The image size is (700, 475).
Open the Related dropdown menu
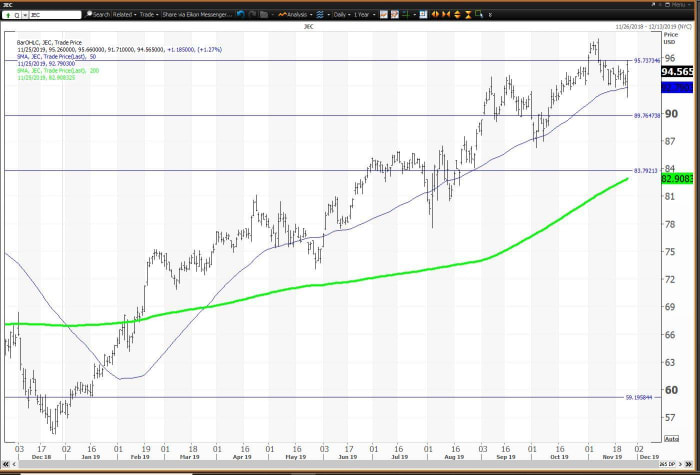126,15
